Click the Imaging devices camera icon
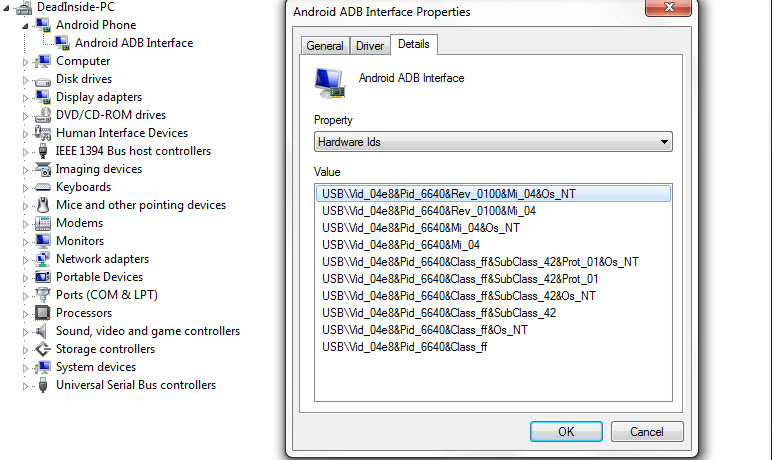772x460 pixels. [x=43, y=169]
